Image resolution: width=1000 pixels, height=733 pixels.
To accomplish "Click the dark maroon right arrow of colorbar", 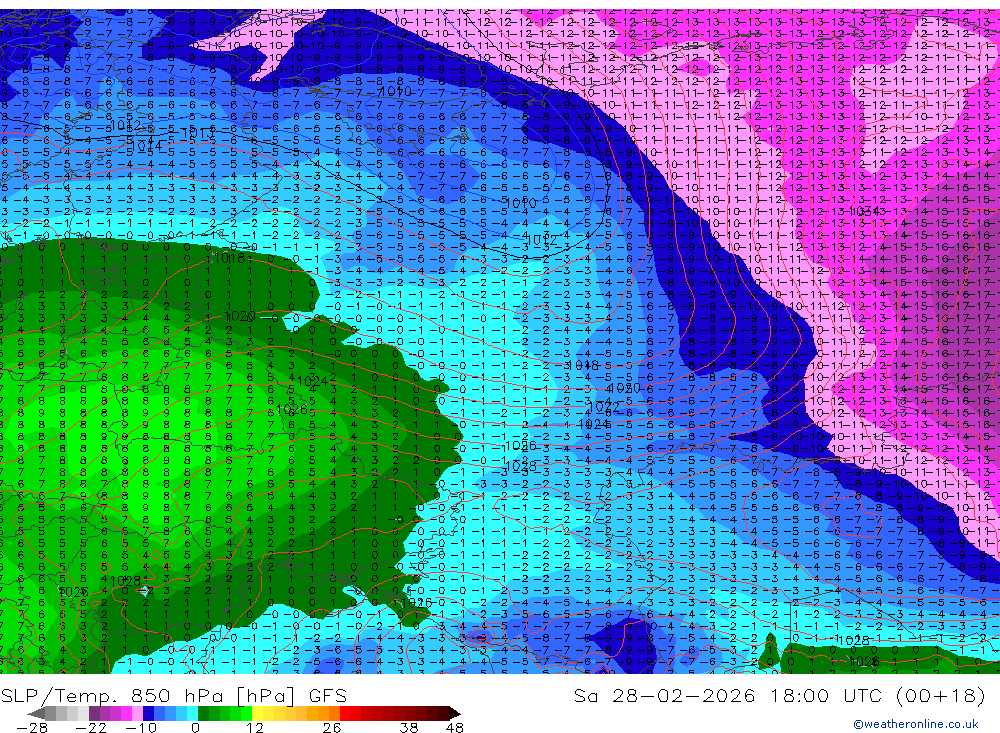I will click(455, 713).
